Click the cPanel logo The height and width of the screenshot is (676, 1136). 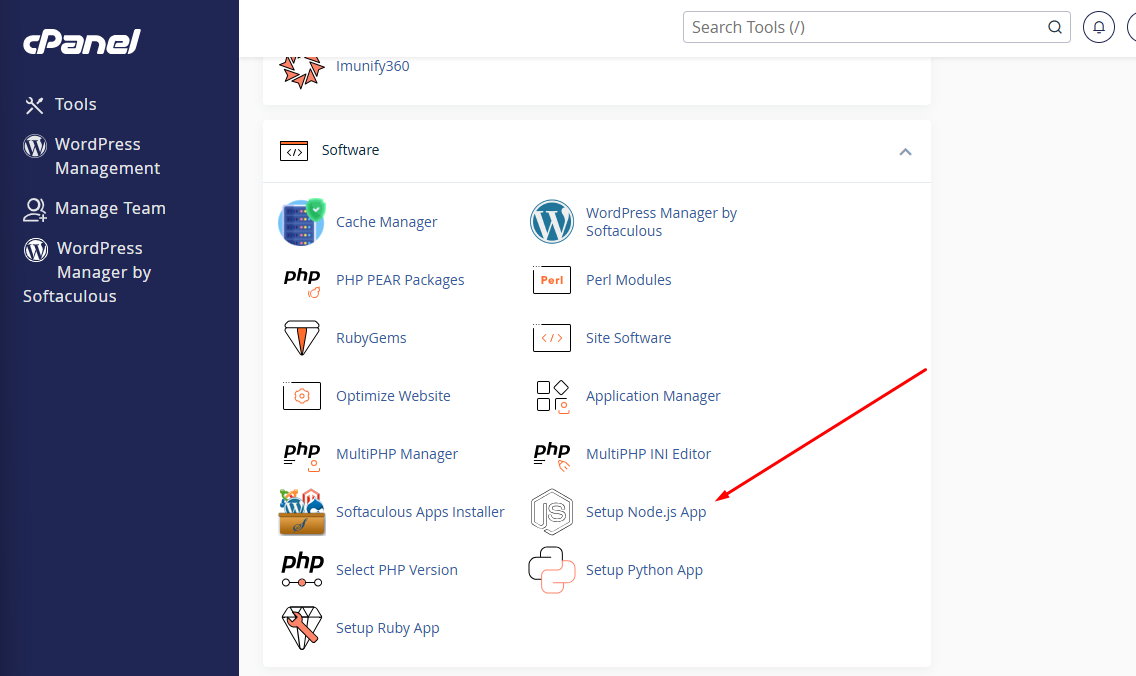coord(82,42)
